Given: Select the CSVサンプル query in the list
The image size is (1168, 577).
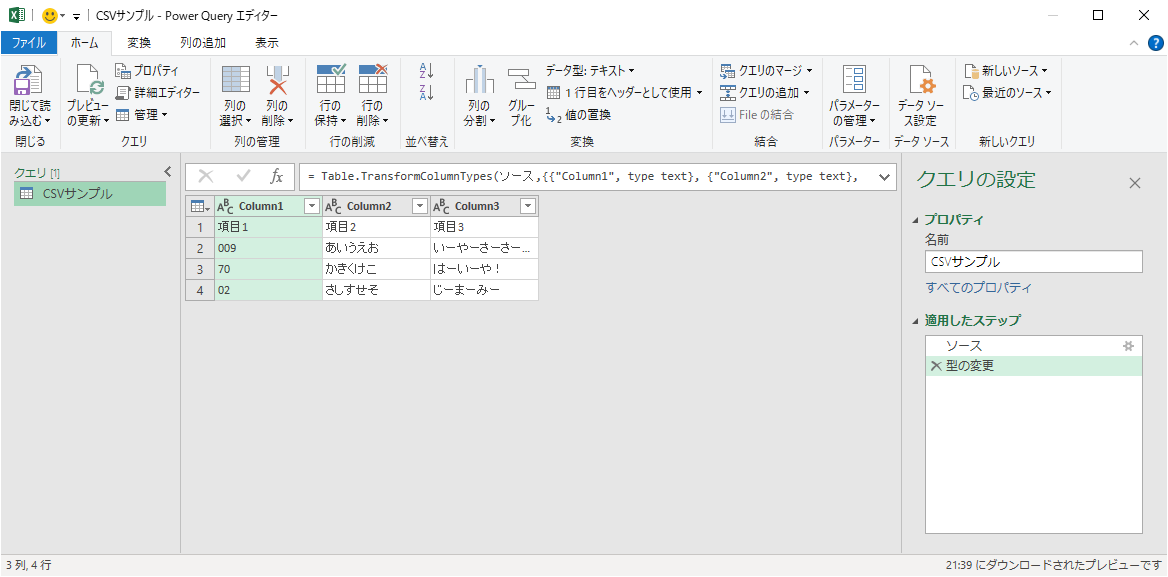Looking at the screenshot, I should 89,194.
